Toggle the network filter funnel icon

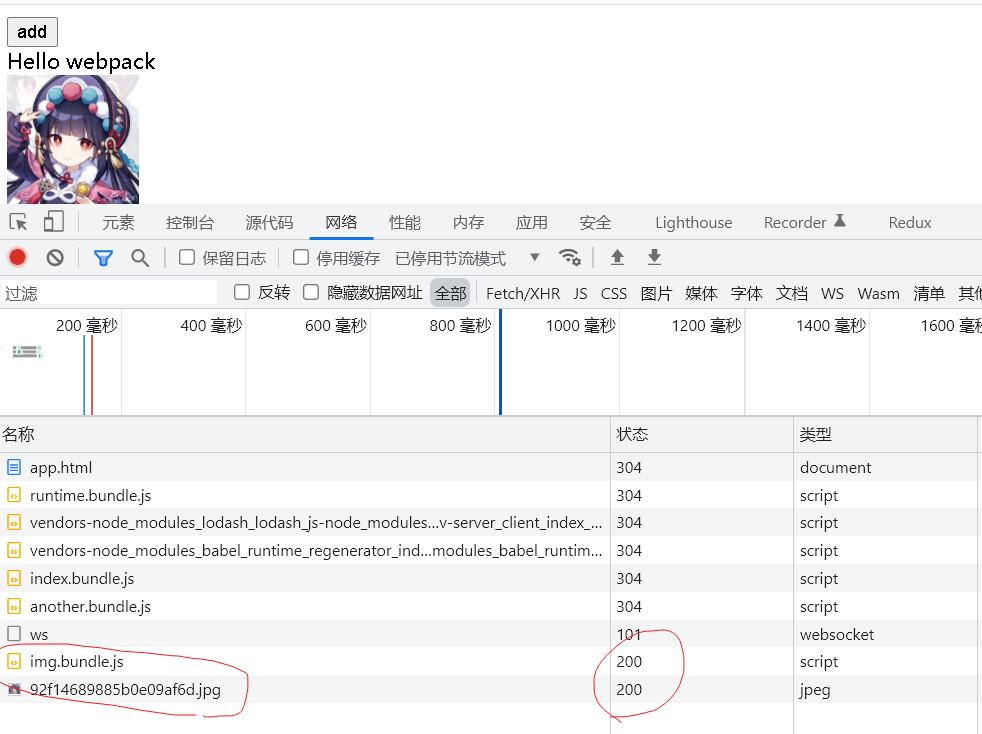pyautogui.click(x=103, y=257)
